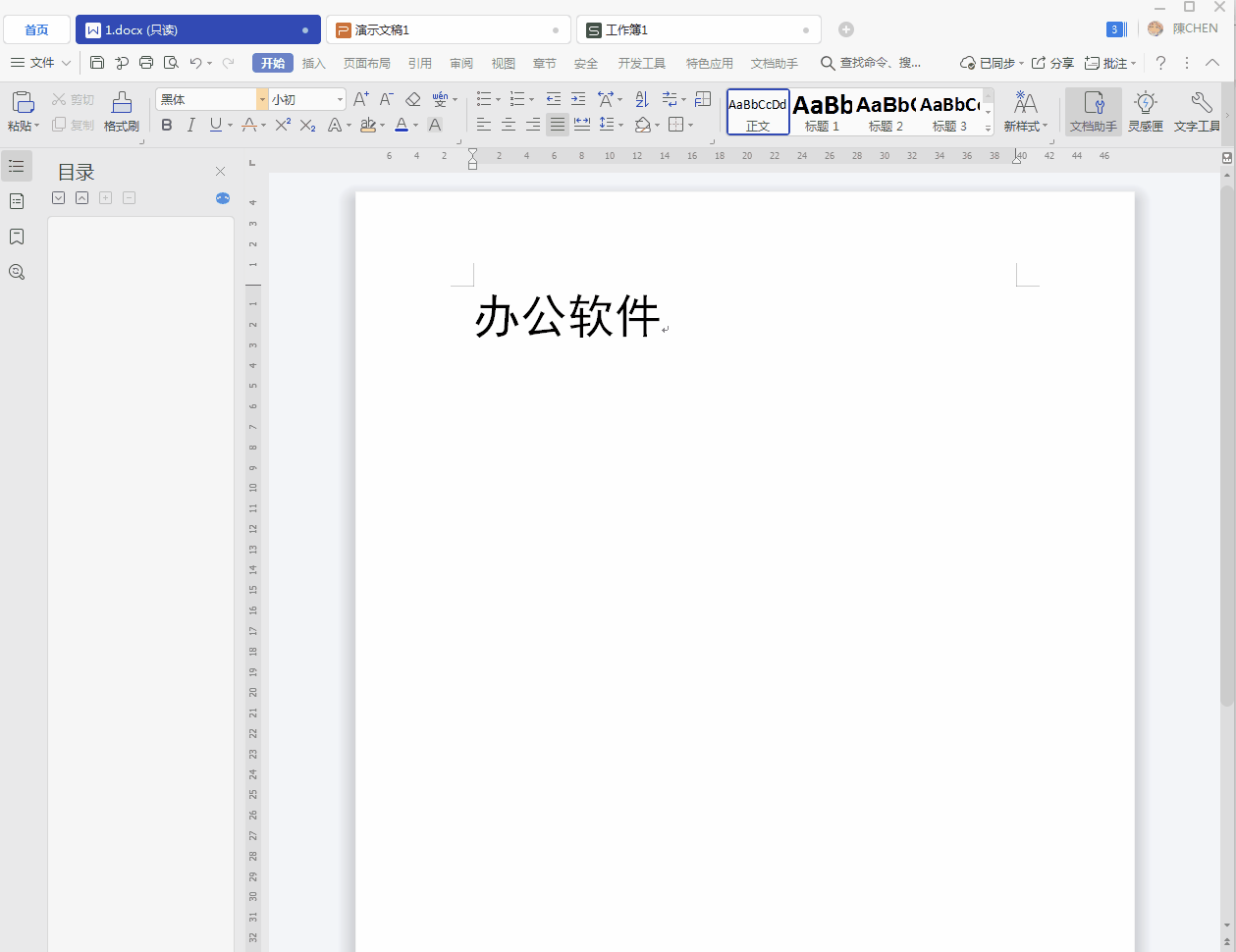Viewport: 1236px width, 952px height.
Task: Open the paragraph shading fill color
Action: tap(642, 125)
